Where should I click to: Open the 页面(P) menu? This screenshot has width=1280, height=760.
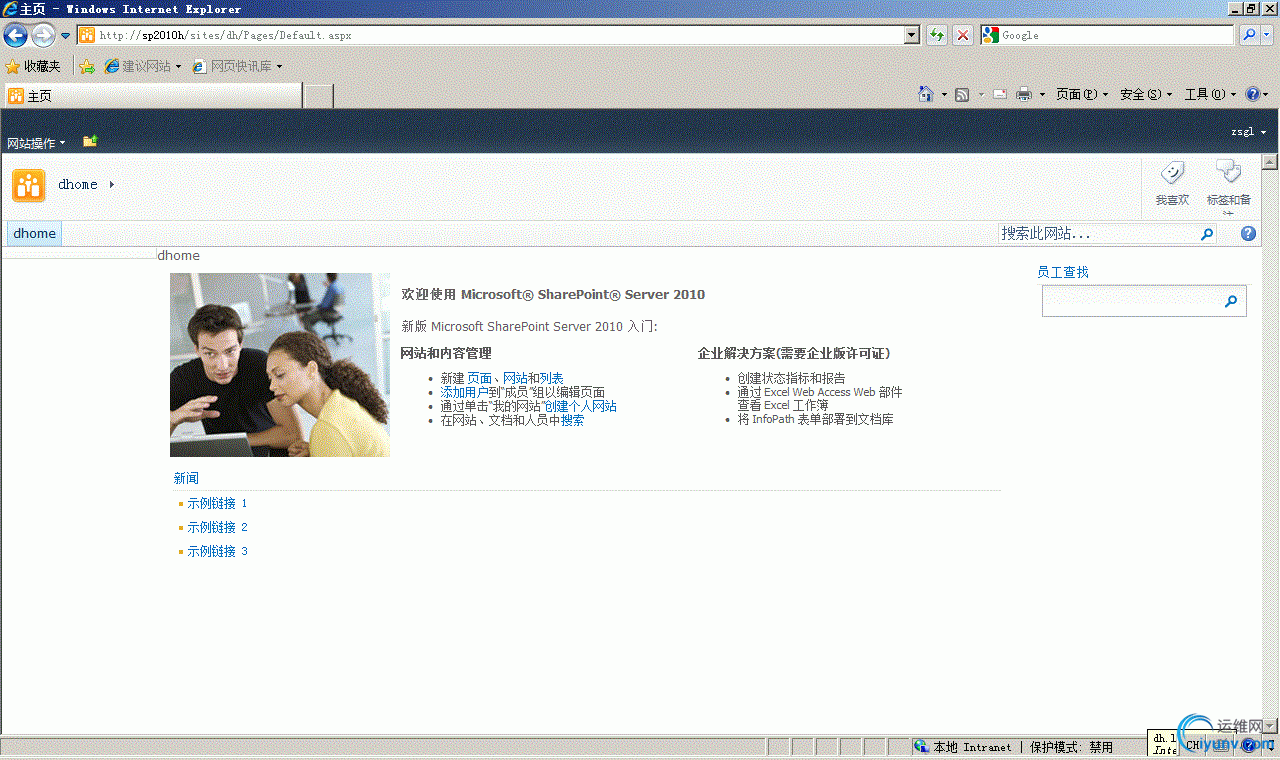click(x=1082, y=94)
